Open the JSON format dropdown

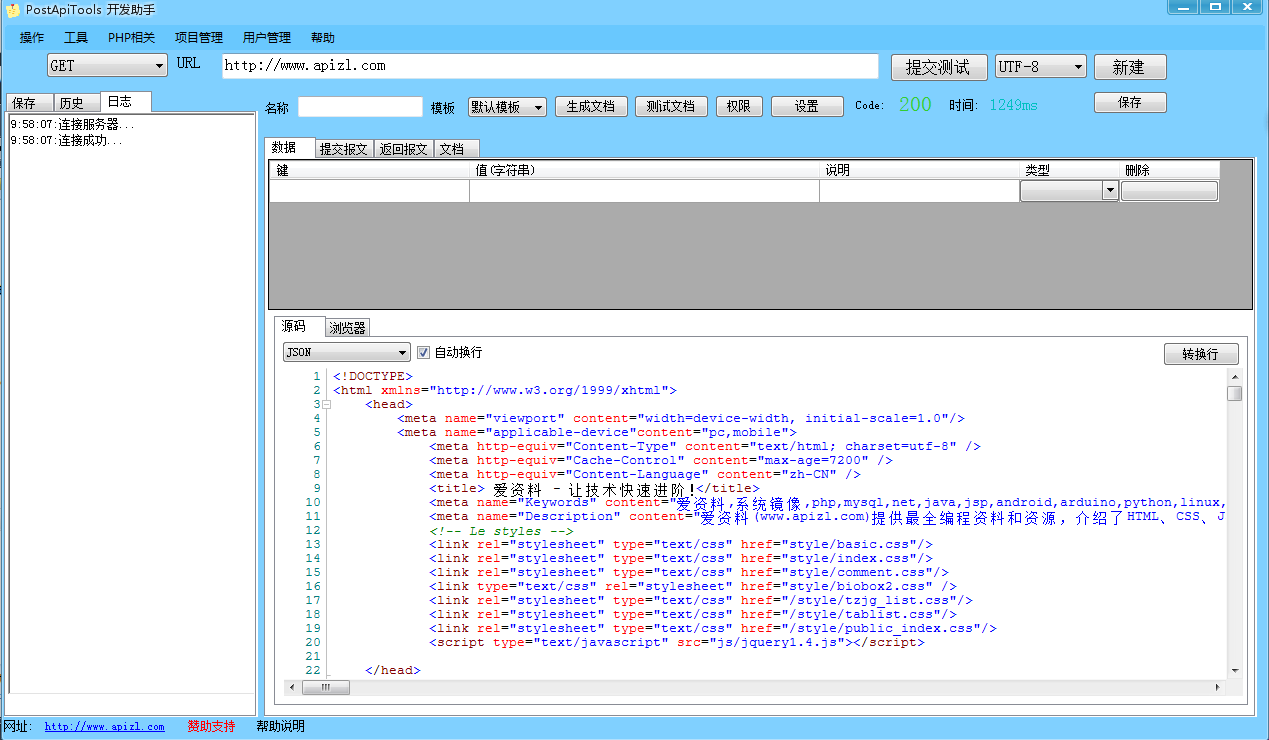pos(347,352)
